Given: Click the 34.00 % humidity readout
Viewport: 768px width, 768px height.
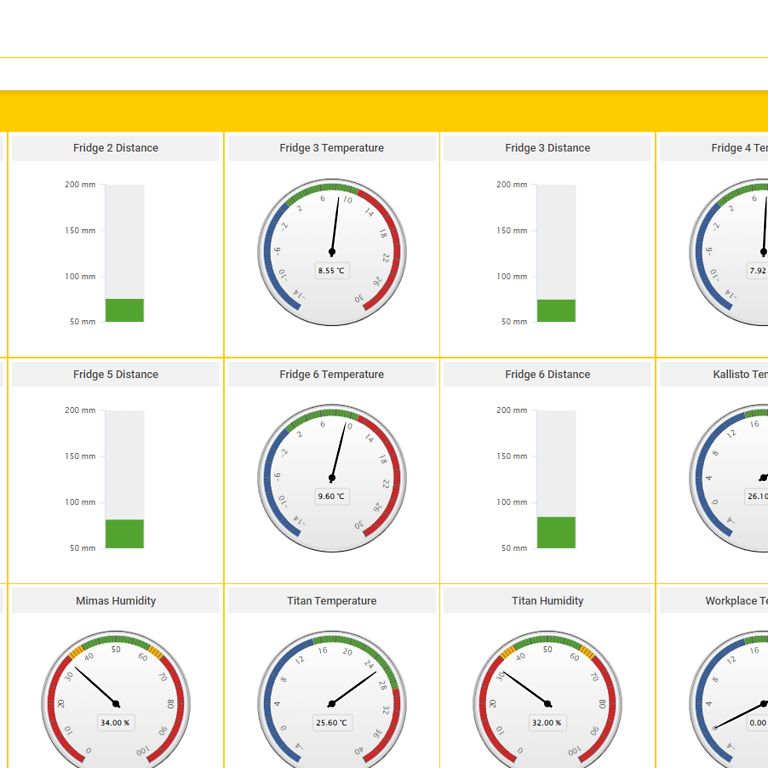Looking at the screenshot, I should coord(115,723).
